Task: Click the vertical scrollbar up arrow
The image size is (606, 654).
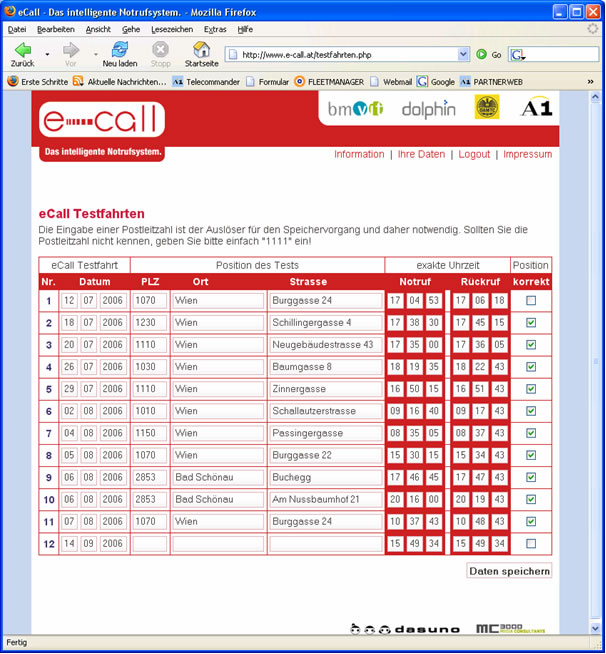Action: click(595, 98)
